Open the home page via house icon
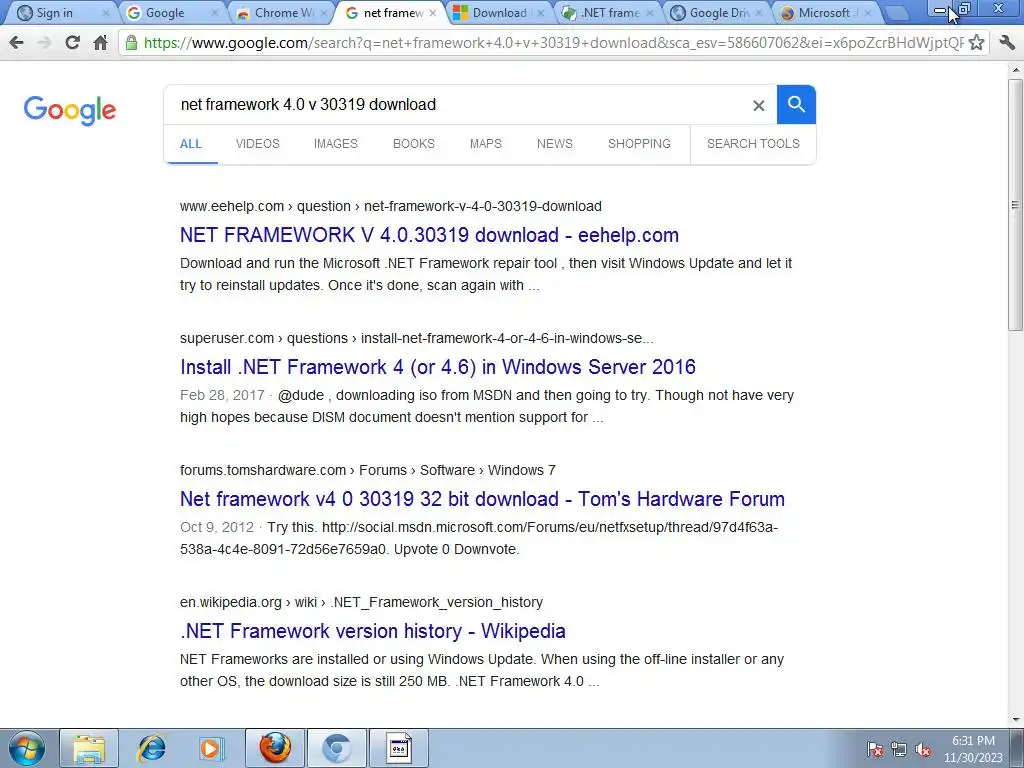 coord(100,43)
